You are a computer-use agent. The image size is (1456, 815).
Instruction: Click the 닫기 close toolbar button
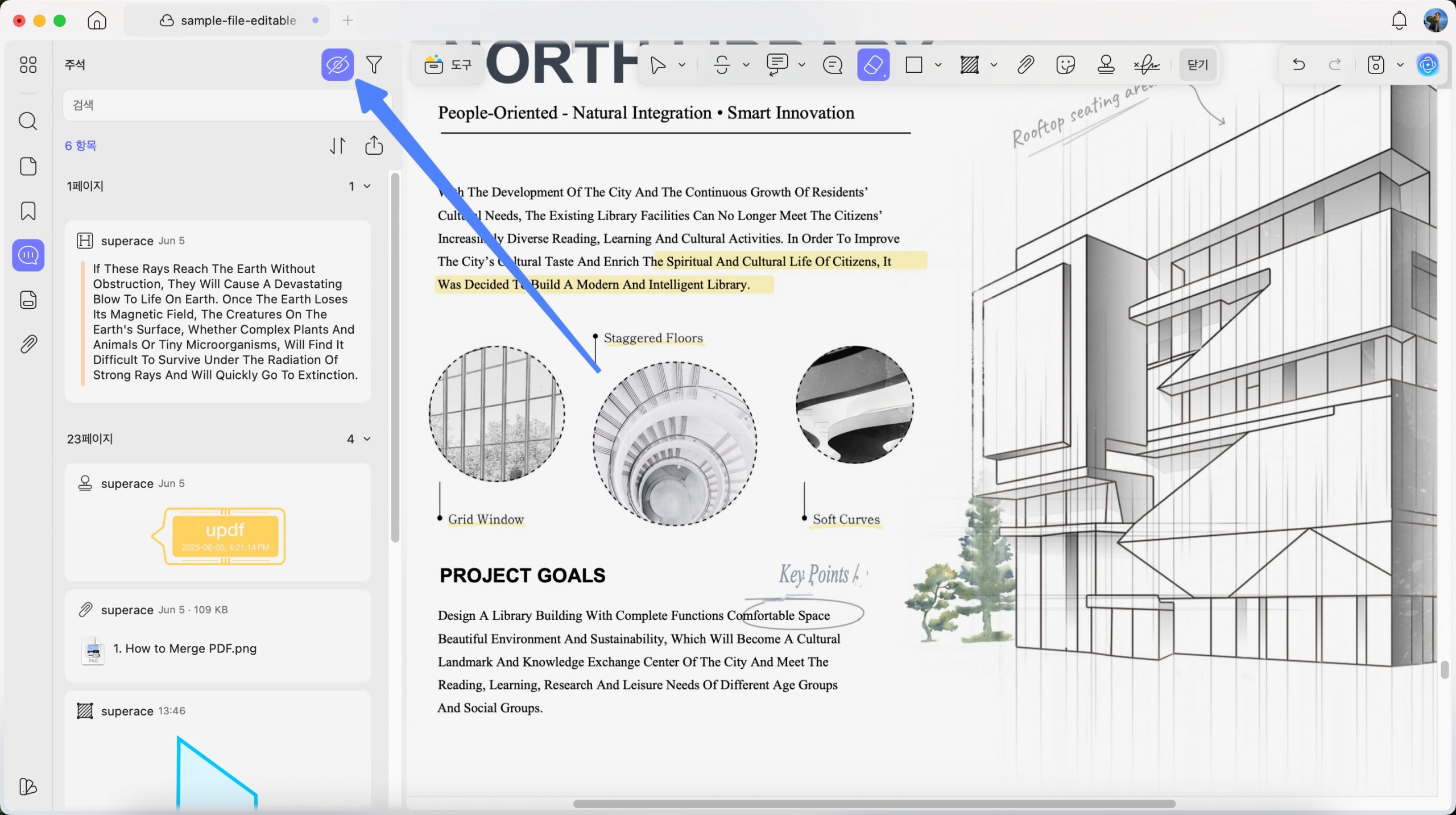[1198, 64]
